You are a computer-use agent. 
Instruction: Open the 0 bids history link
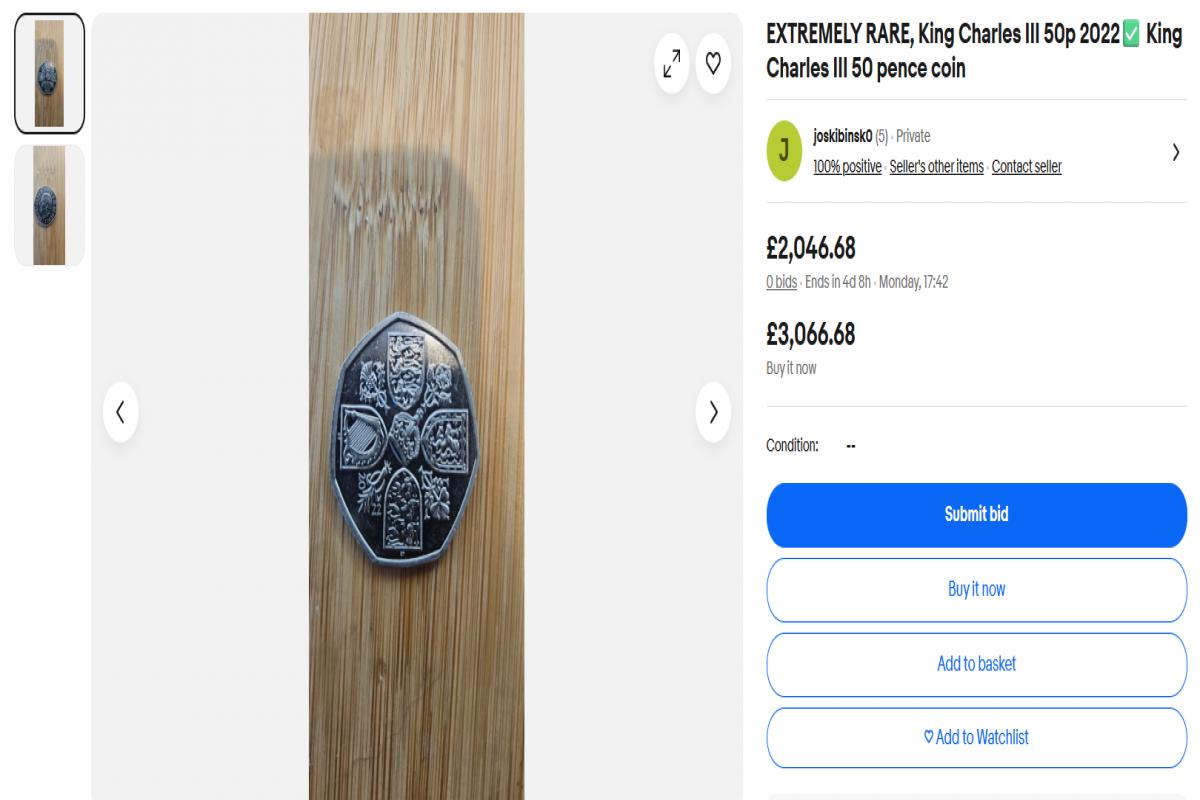coord(781,282)
